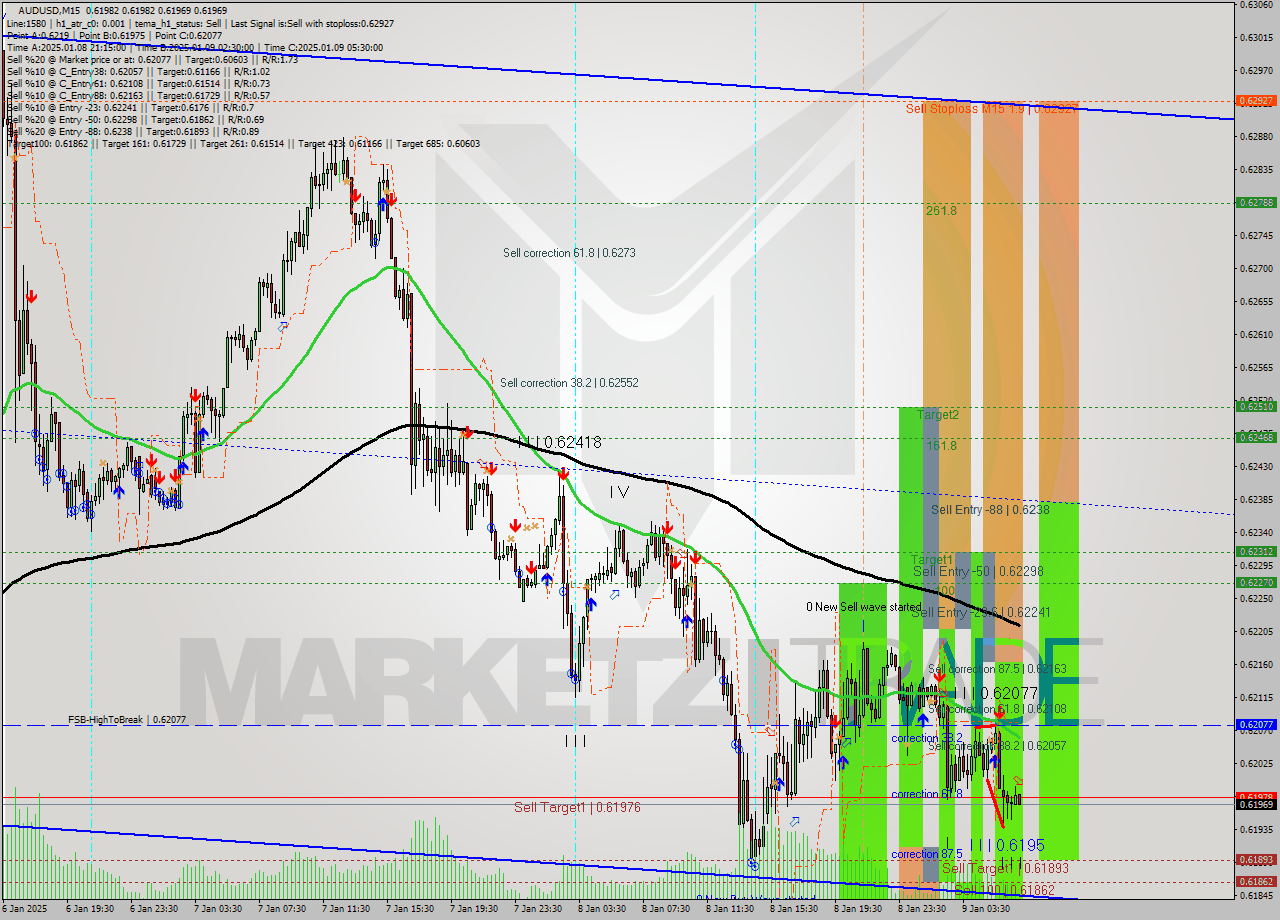Select the '8 Jan 15:30' time label
The width and height of the screenshot is (1280, 920).
[x=793, y=910]
